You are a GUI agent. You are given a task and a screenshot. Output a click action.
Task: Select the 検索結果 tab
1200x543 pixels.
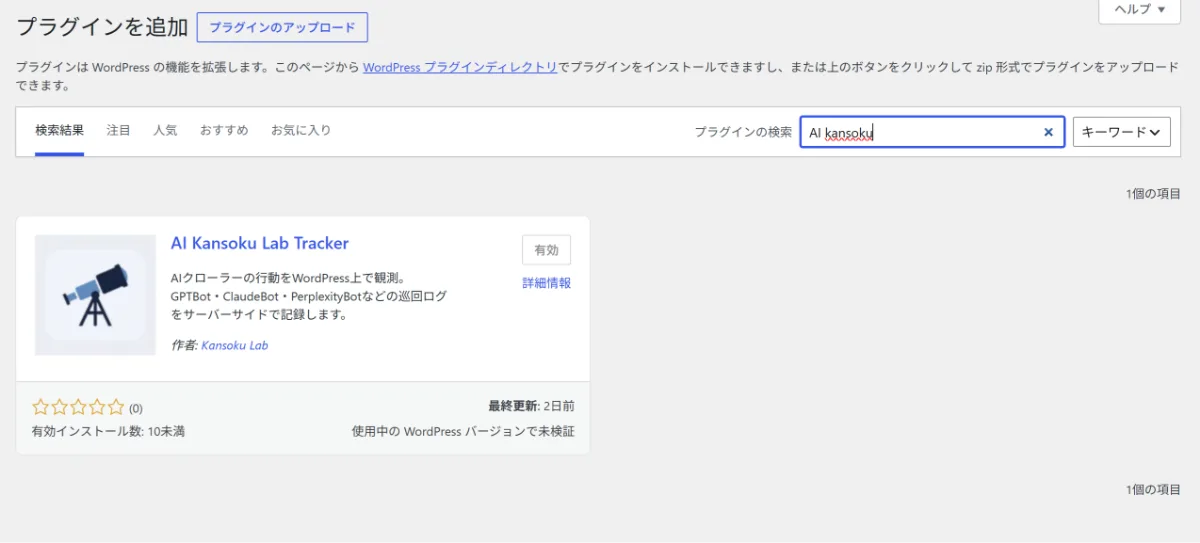tap(59, 130)
